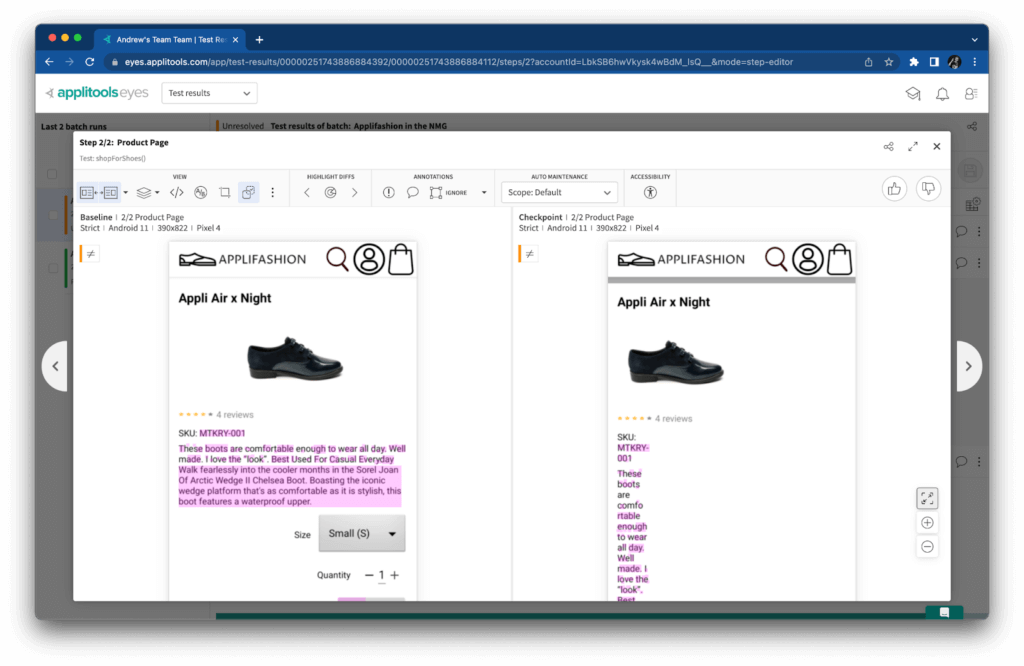Advance to next step with right arrow
Screen dimensions: 1024x666
[967, 366]
